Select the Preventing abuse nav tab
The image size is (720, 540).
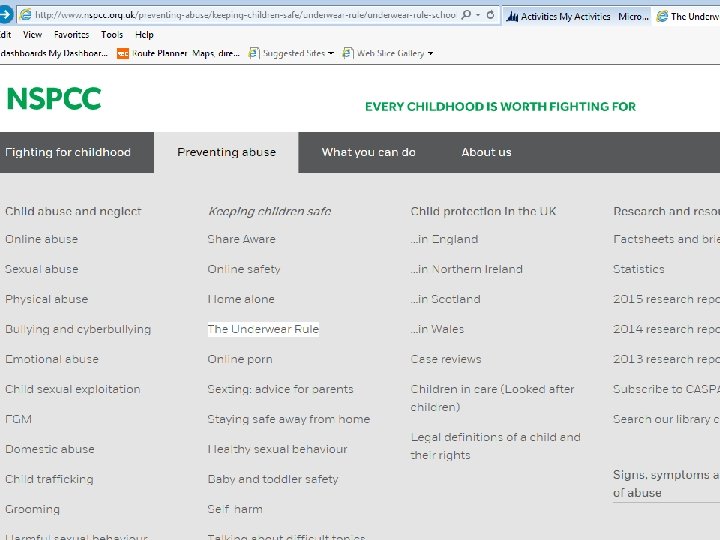tap(226, 152)
